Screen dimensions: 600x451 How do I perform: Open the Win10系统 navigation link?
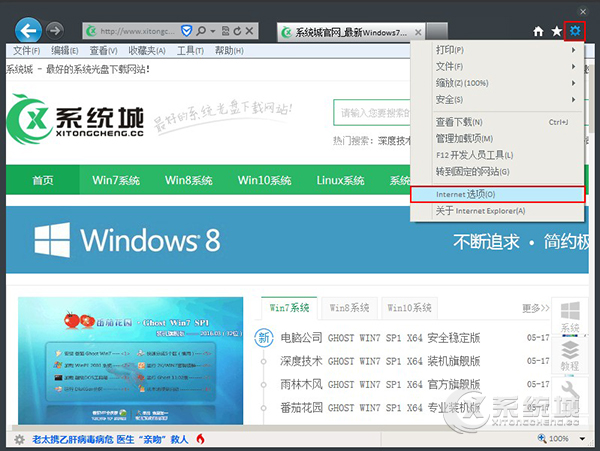(264, 180)
